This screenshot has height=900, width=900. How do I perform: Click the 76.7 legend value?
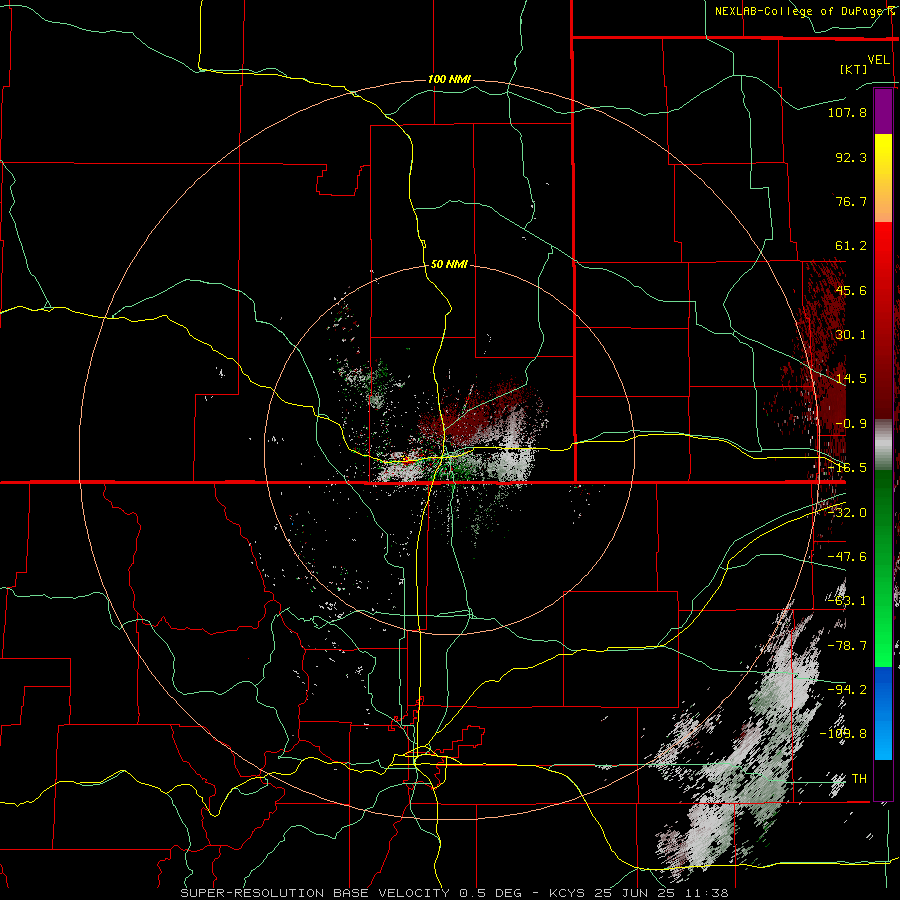pos(851,201)
